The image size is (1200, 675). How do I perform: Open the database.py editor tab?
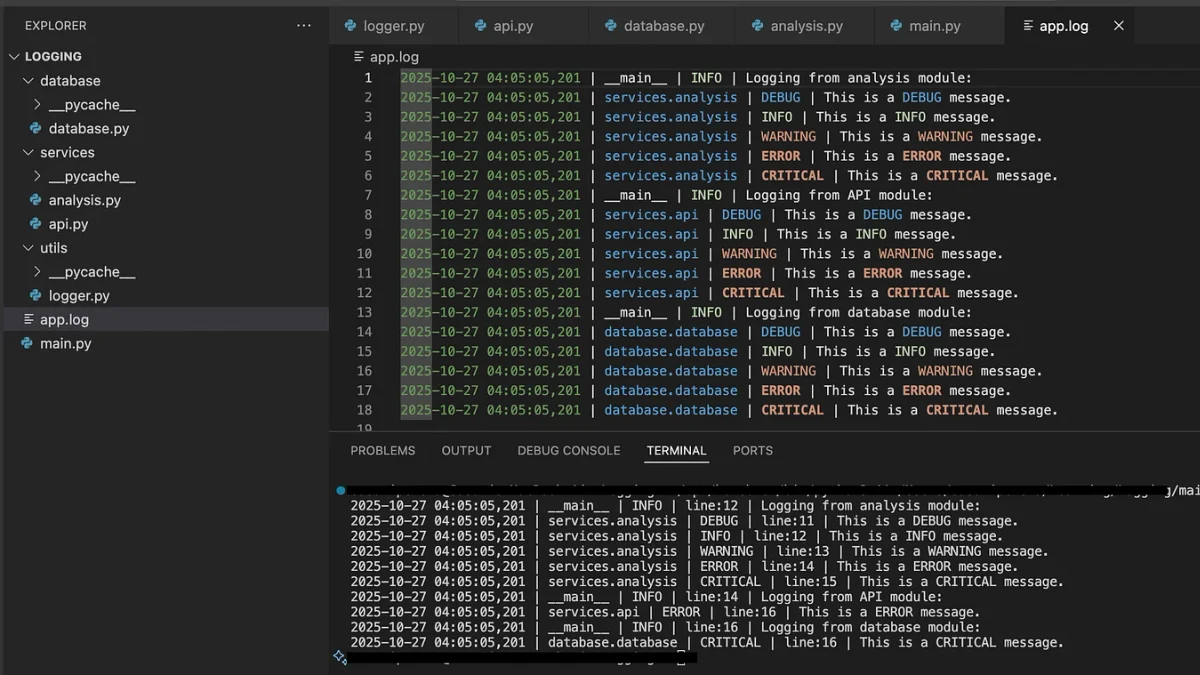click(x=663, y=26)
